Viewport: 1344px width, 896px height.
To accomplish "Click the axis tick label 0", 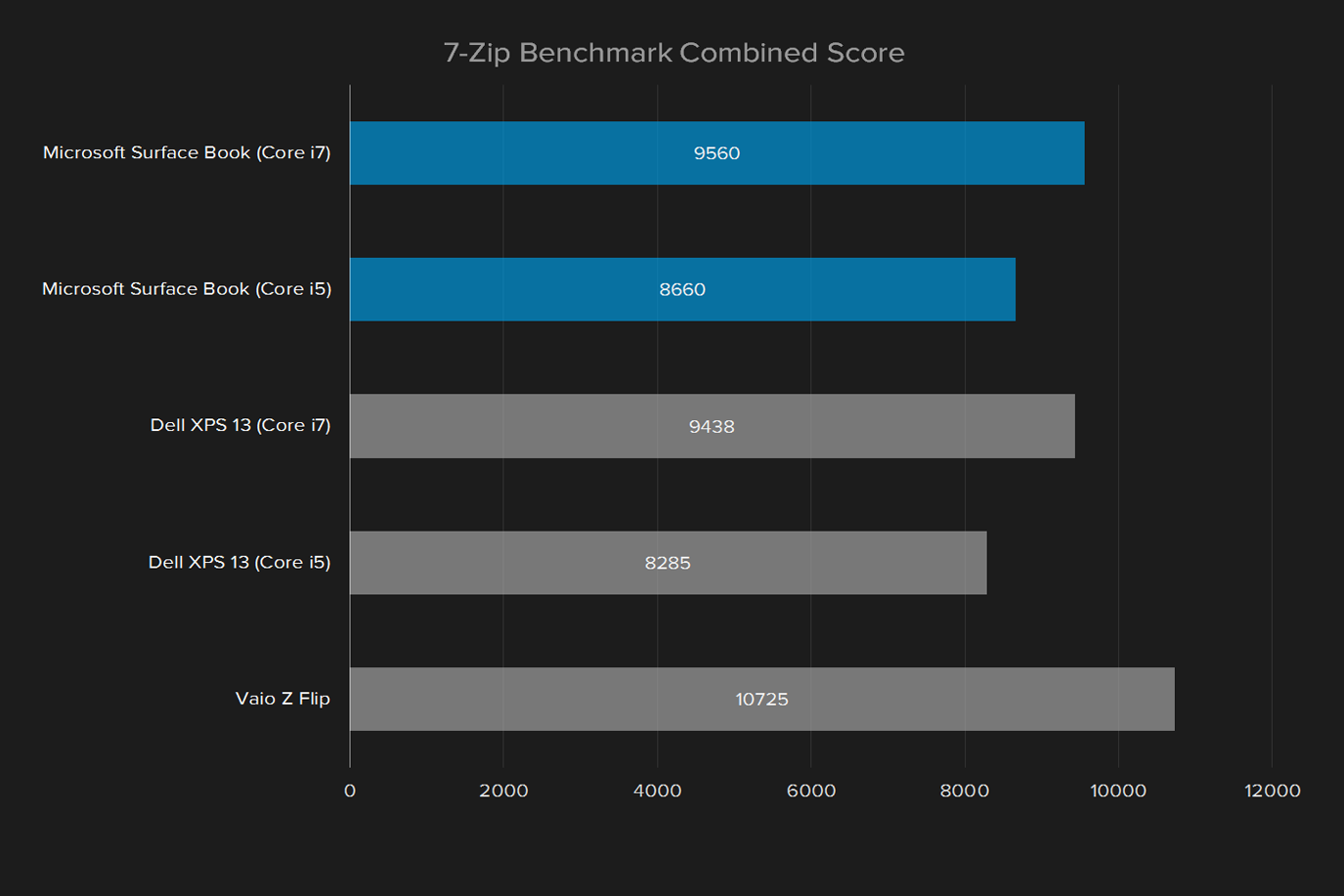I will (350, 791).
